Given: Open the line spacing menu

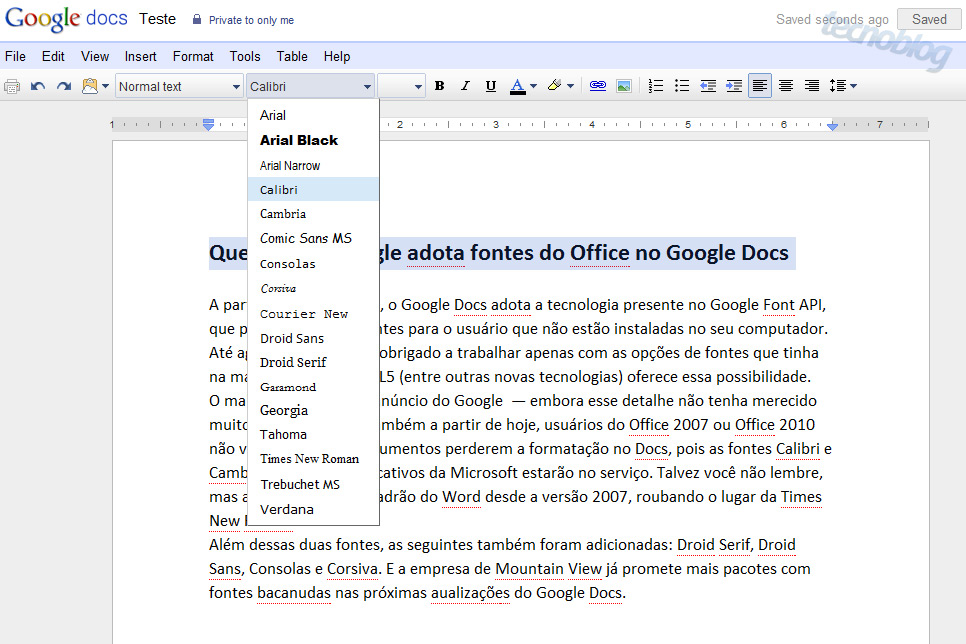Looking at the screenshot, I should (x=843, y=86).
